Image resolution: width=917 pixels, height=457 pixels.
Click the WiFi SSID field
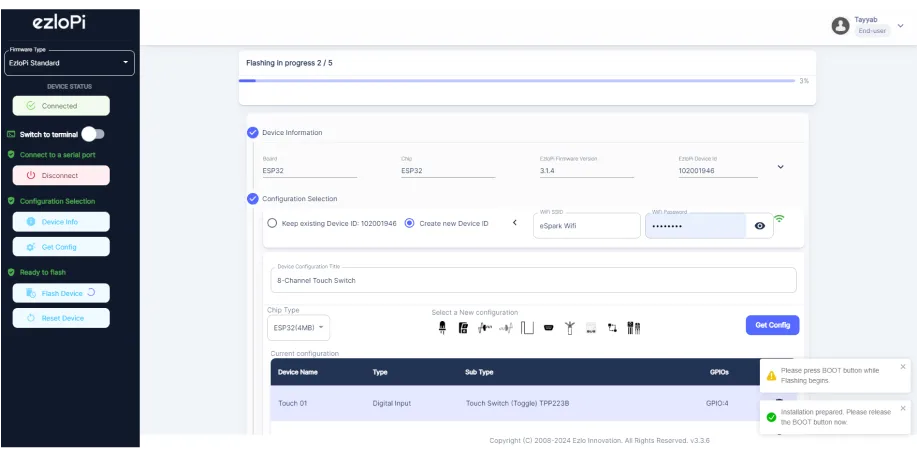[x=587, y=226]
